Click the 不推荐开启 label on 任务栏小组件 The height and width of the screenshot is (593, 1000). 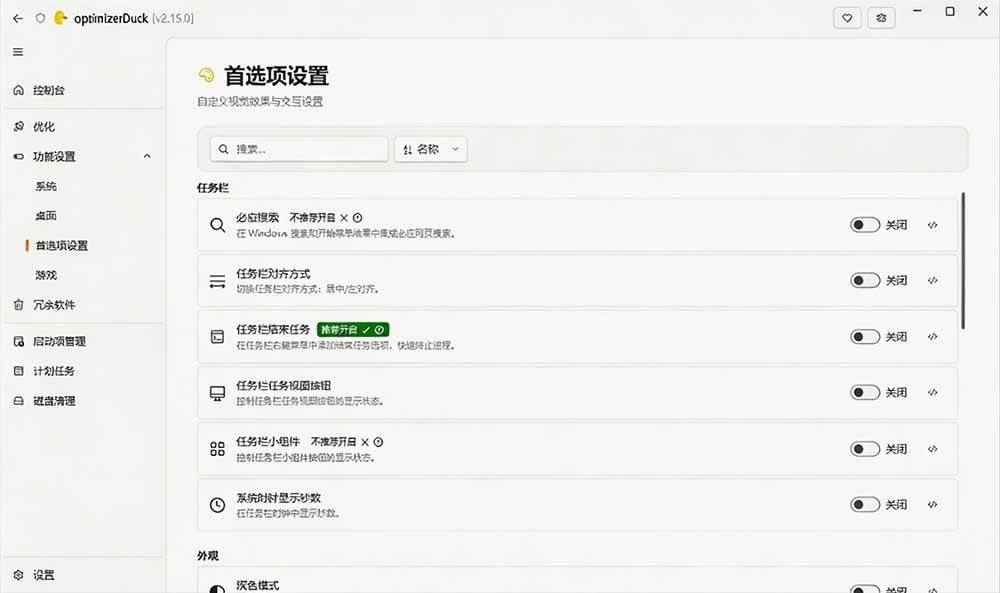click(x=333, y=442)
